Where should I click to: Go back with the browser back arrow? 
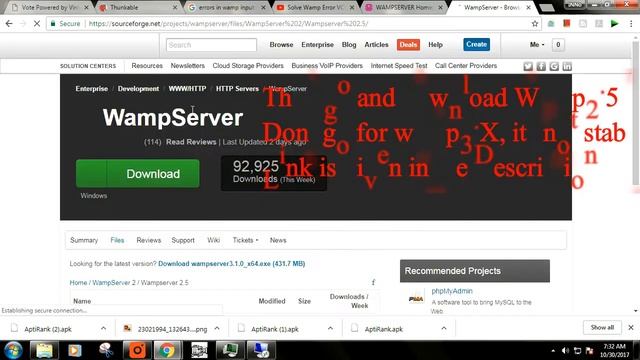(x=9, y=24)
